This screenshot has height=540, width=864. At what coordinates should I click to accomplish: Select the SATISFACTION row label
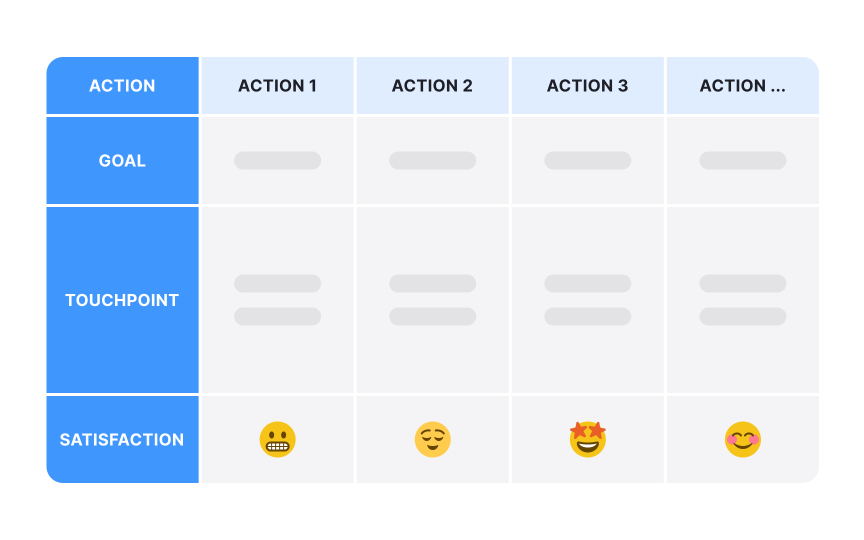122,439
